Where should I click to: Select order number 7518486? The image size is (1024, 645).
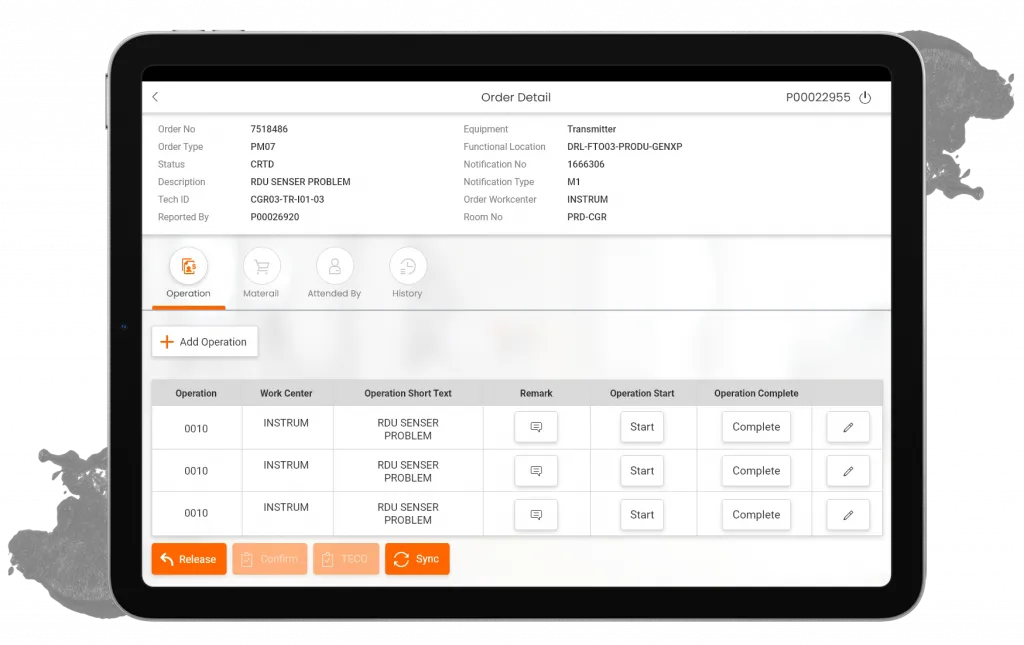coord(269,129)
